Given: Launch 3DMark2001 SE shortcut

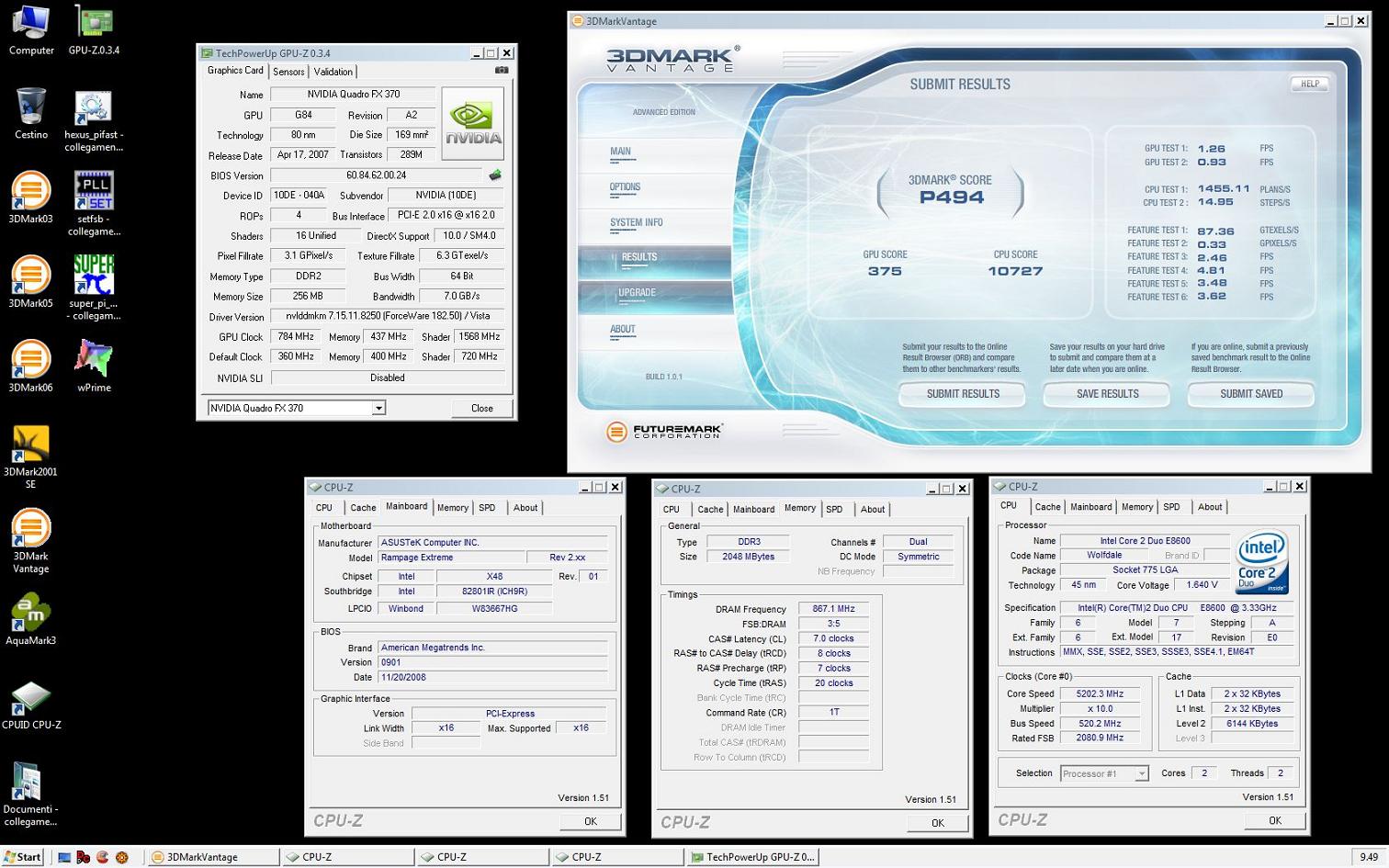Looking at the screenshot, I should coord(30,457).
